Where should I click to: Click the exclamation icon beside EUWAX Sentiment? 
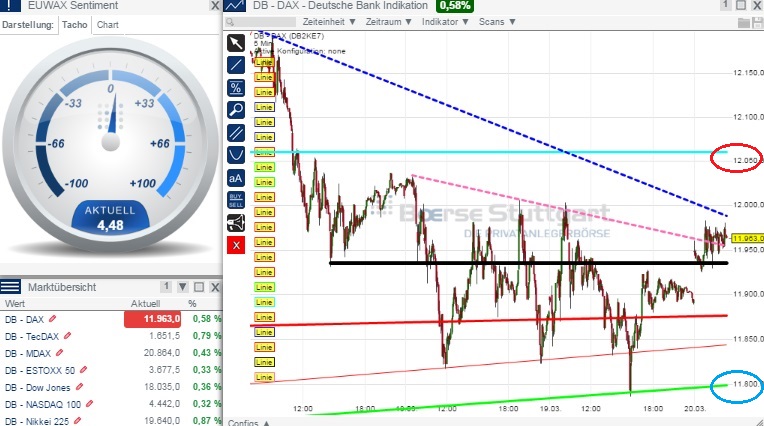coord(10,5)
